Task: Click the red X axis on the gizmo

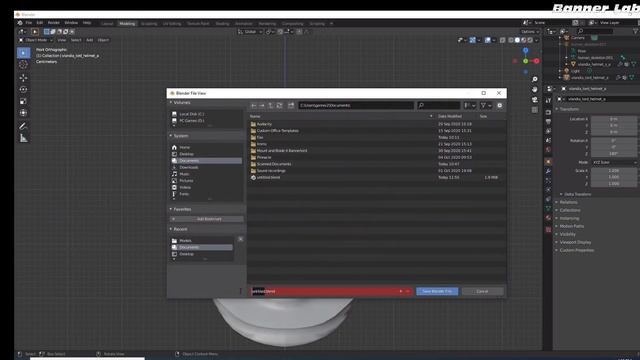Action: 536,61
